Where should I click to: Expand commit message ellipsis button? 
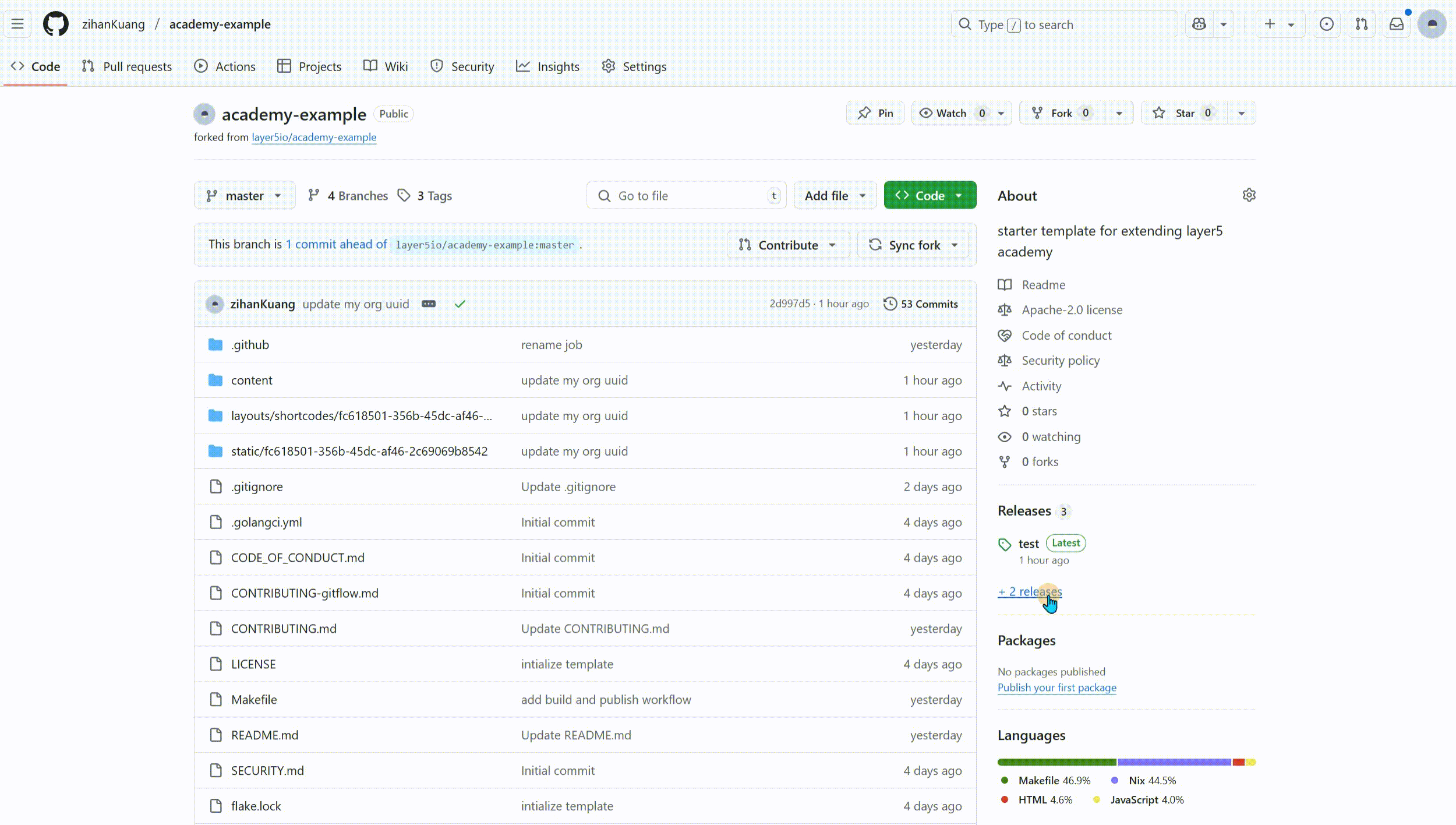click(x=429, y=304)
